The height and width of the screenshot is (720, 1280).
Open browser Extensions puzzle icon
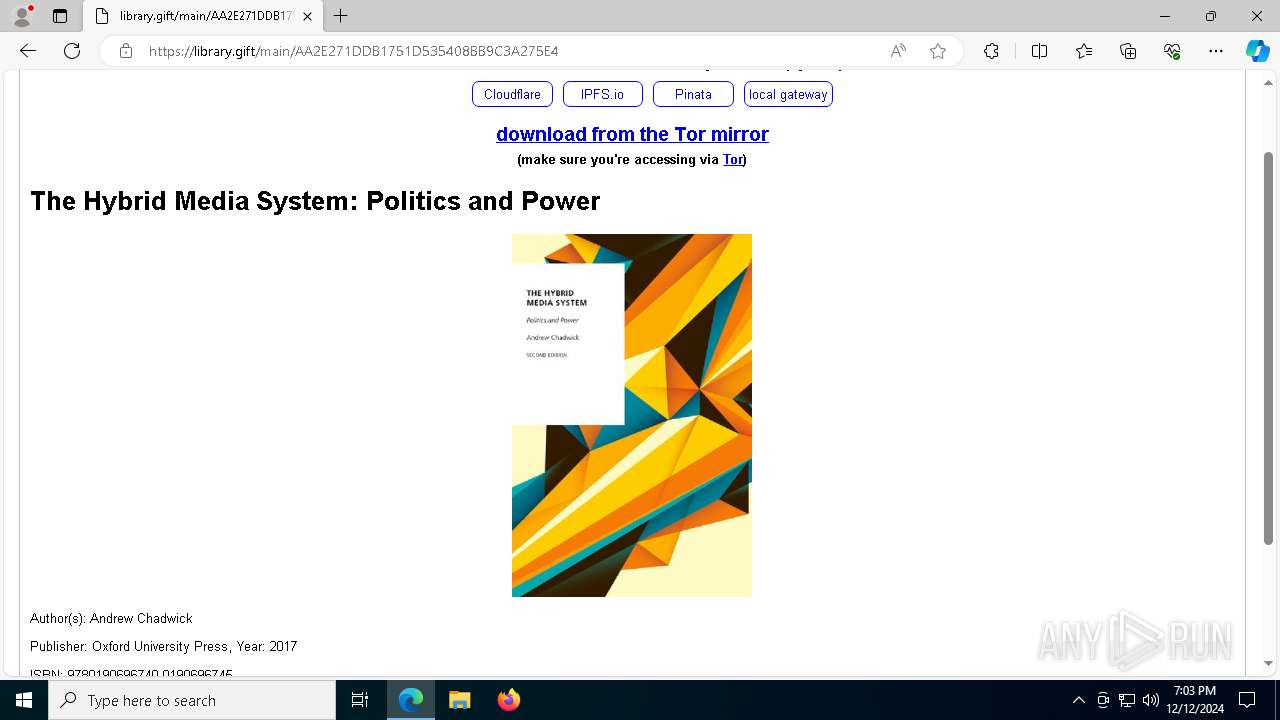tap(991, 51)
